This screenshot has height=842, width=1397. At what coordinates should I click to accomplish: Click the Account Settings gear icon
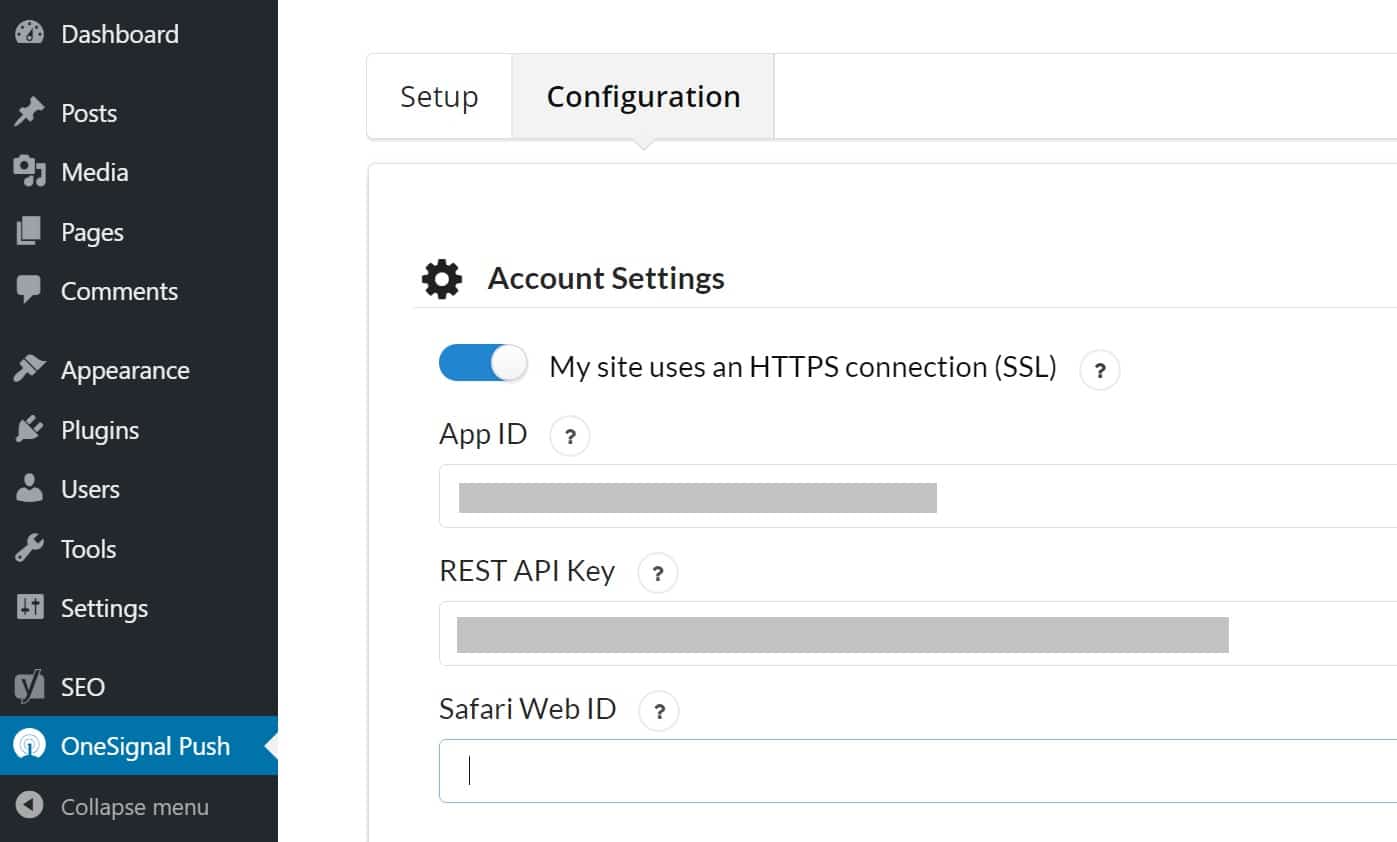click(x=441, y=278)
